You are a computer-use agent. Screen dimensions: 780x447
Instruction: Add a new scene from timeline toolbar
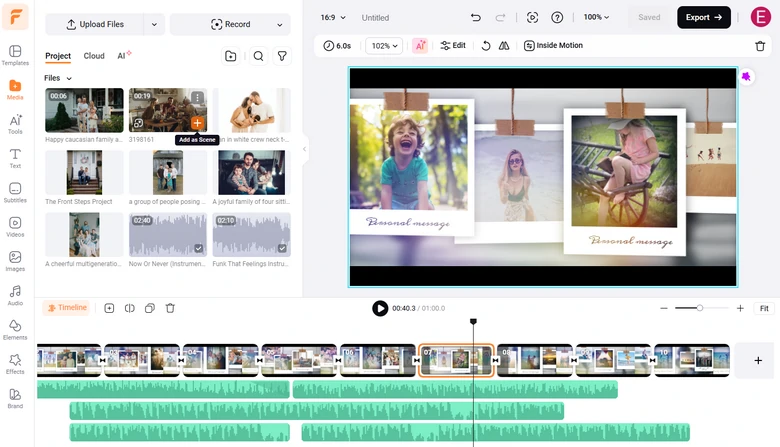point(109,308)
